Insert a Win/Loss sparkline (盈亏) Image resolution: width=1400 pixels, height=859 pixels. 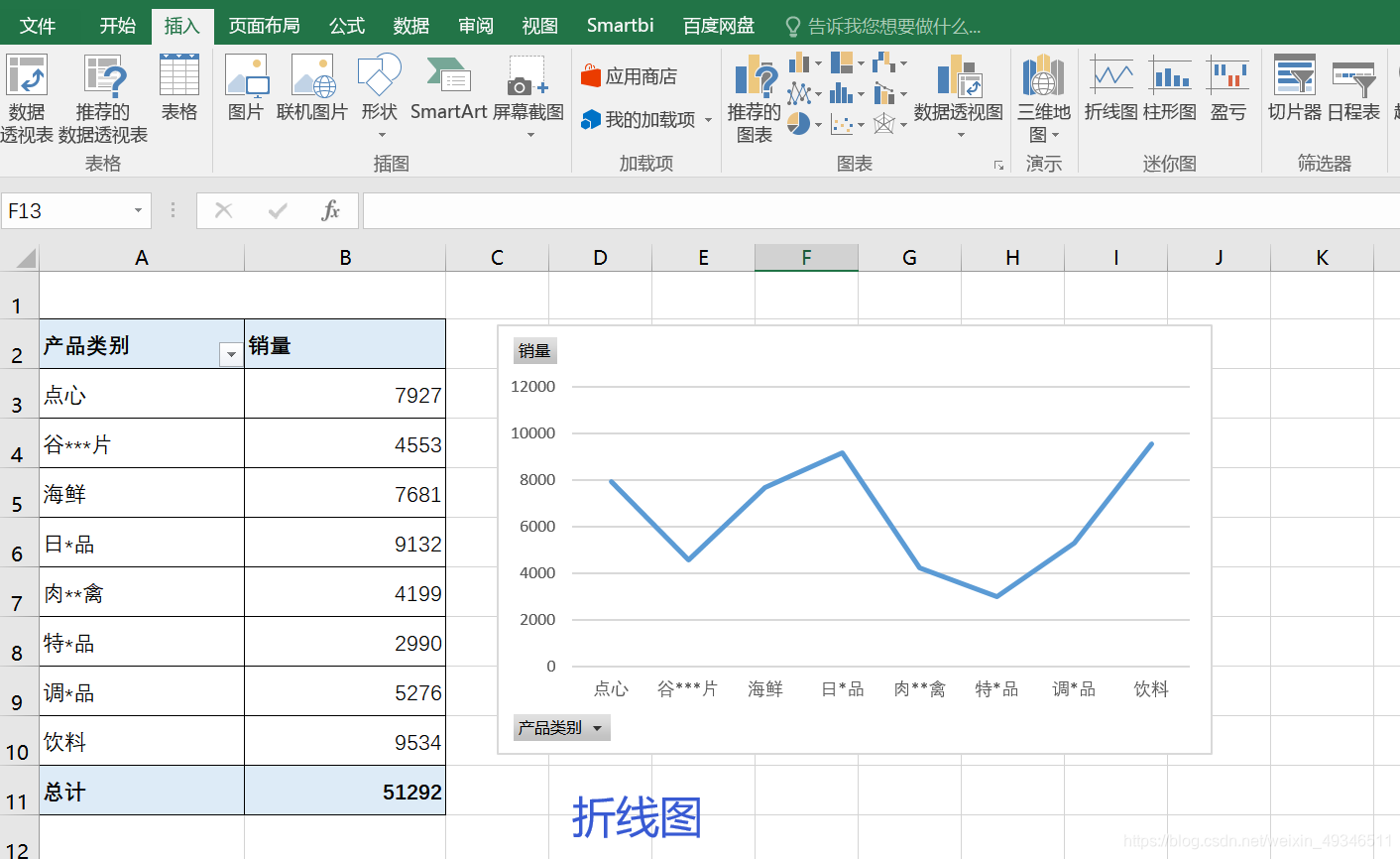(x=1228, y=89)
